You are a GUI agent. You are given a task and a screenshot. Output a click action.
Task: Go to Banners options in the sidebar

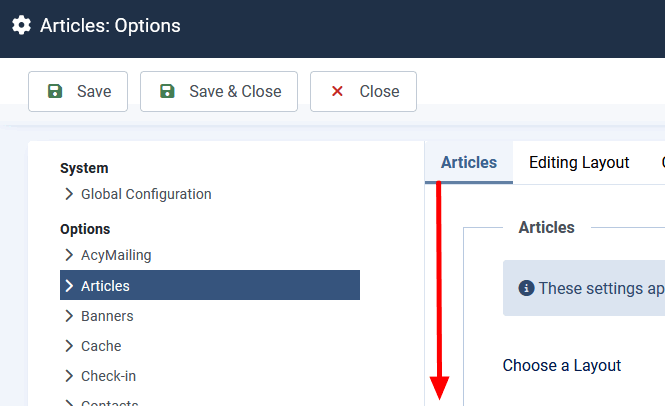point(107,316)
